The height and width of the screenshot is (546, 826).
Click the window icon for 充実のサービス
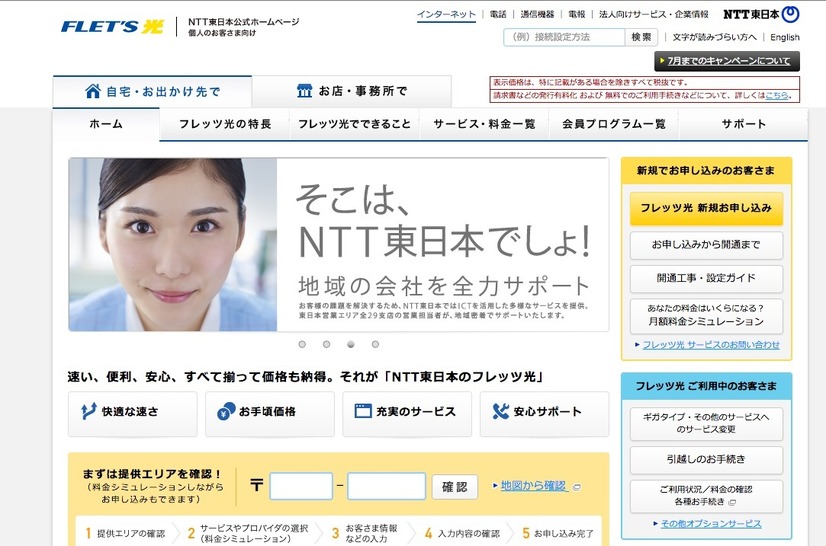pyautogui.click(x=363, y=411)
